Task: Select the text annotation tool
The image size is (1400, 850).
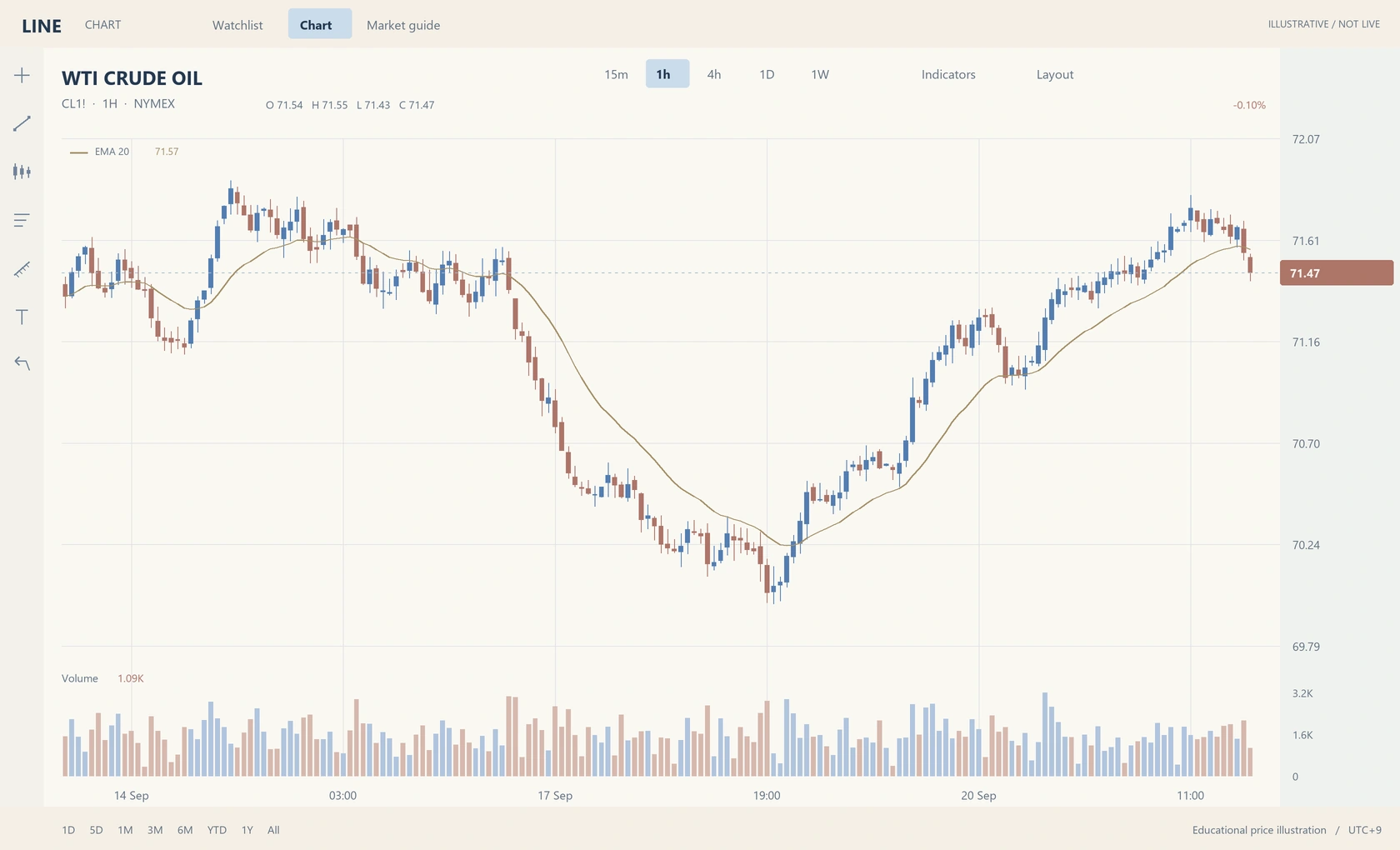Action: tap(22, 317)
